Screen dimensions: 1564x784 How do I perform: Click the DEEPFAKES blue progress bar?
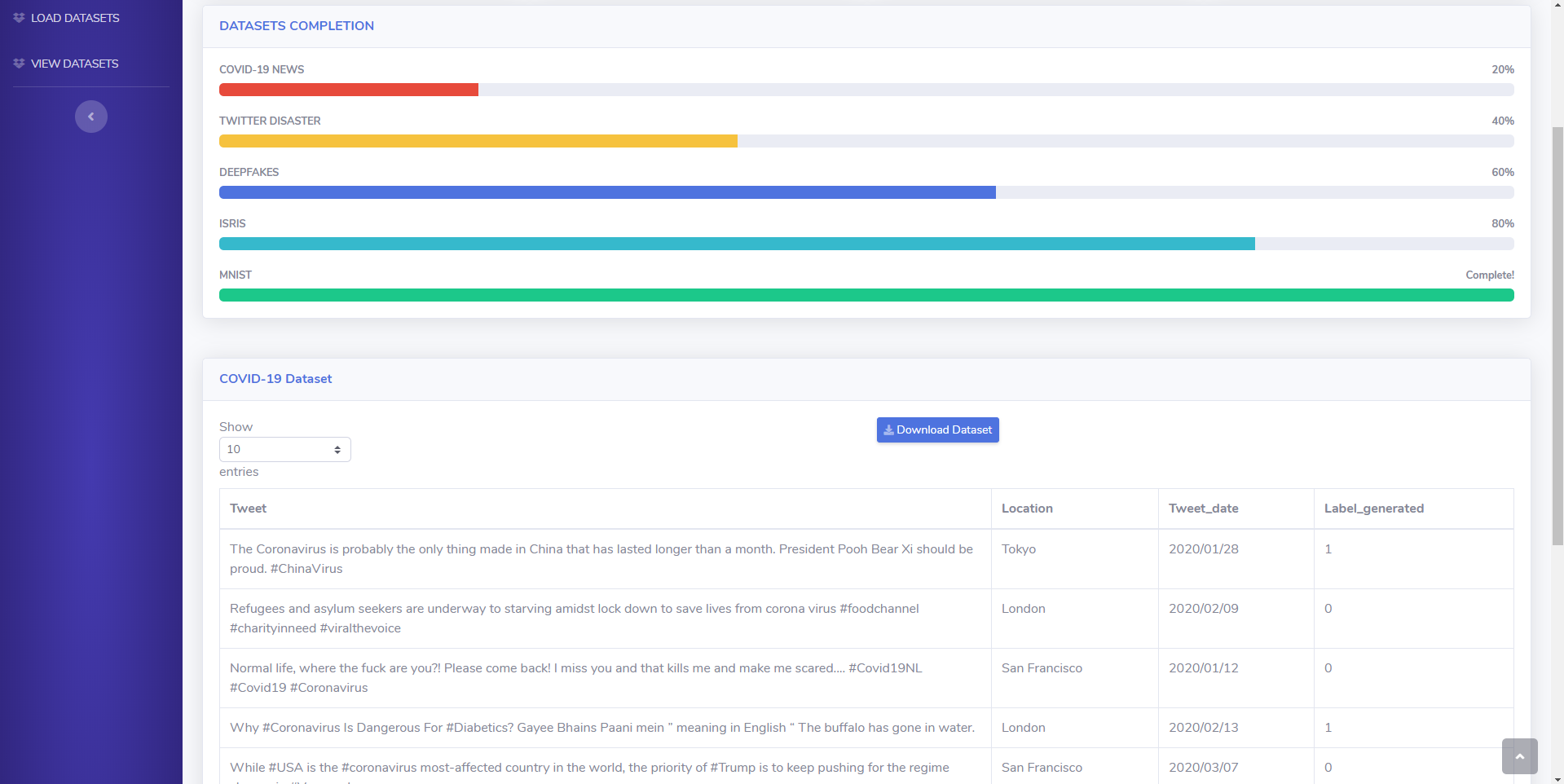coord(607,192)
